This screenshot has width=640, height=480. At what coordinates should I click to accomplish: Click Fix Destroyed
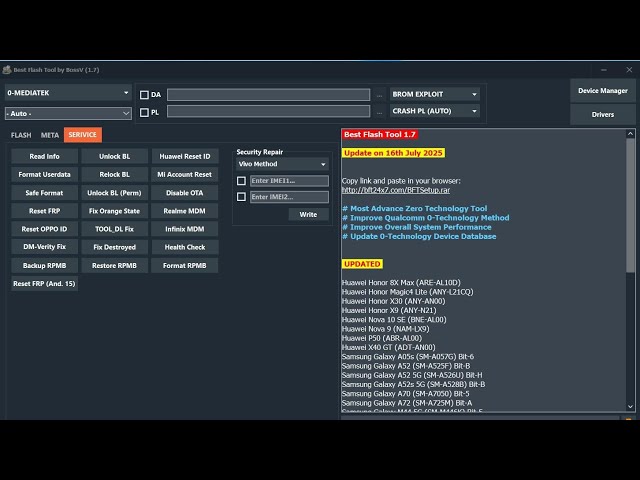pos(115,247)
